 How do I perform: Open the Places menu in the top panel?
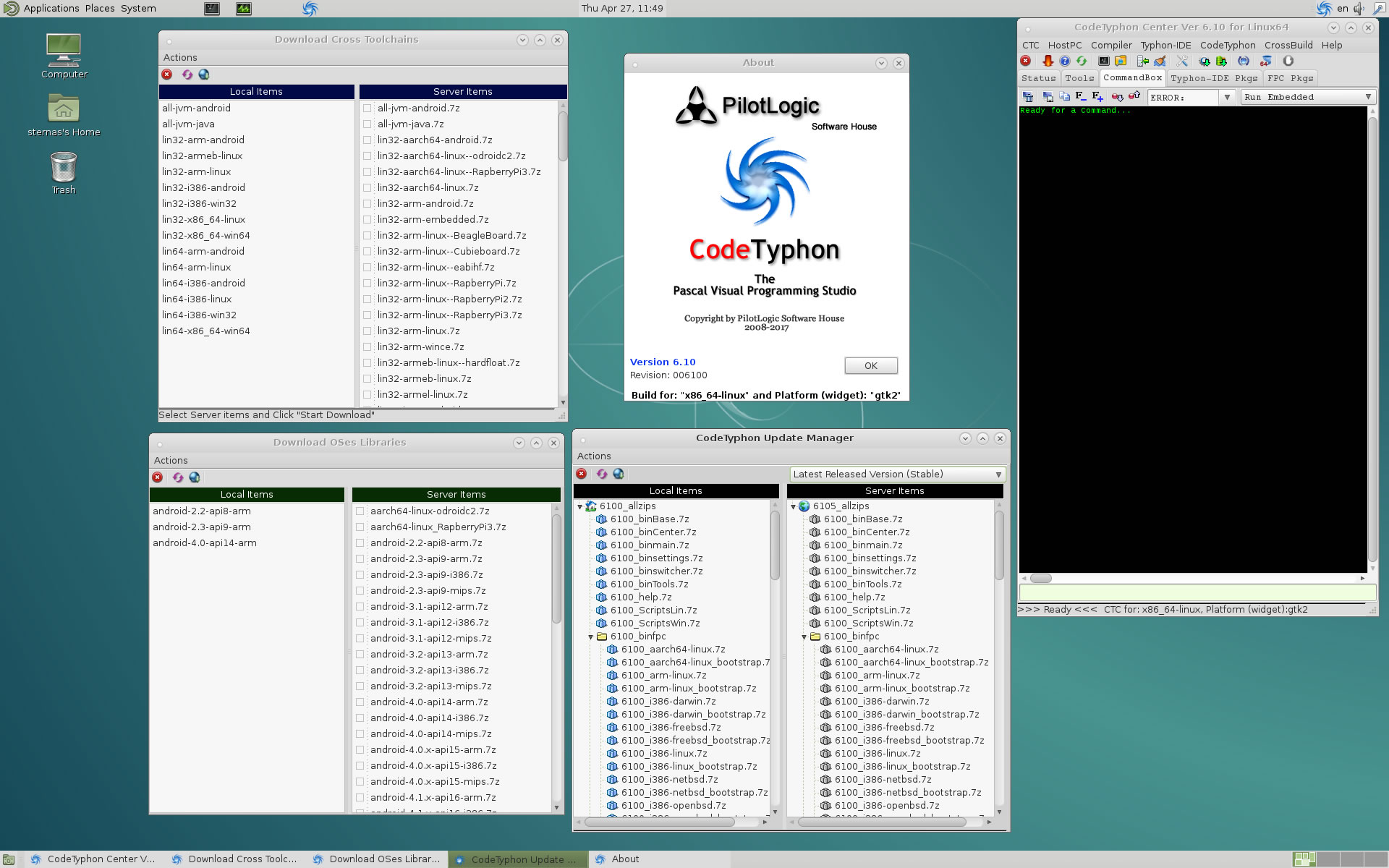click(100, 8)
